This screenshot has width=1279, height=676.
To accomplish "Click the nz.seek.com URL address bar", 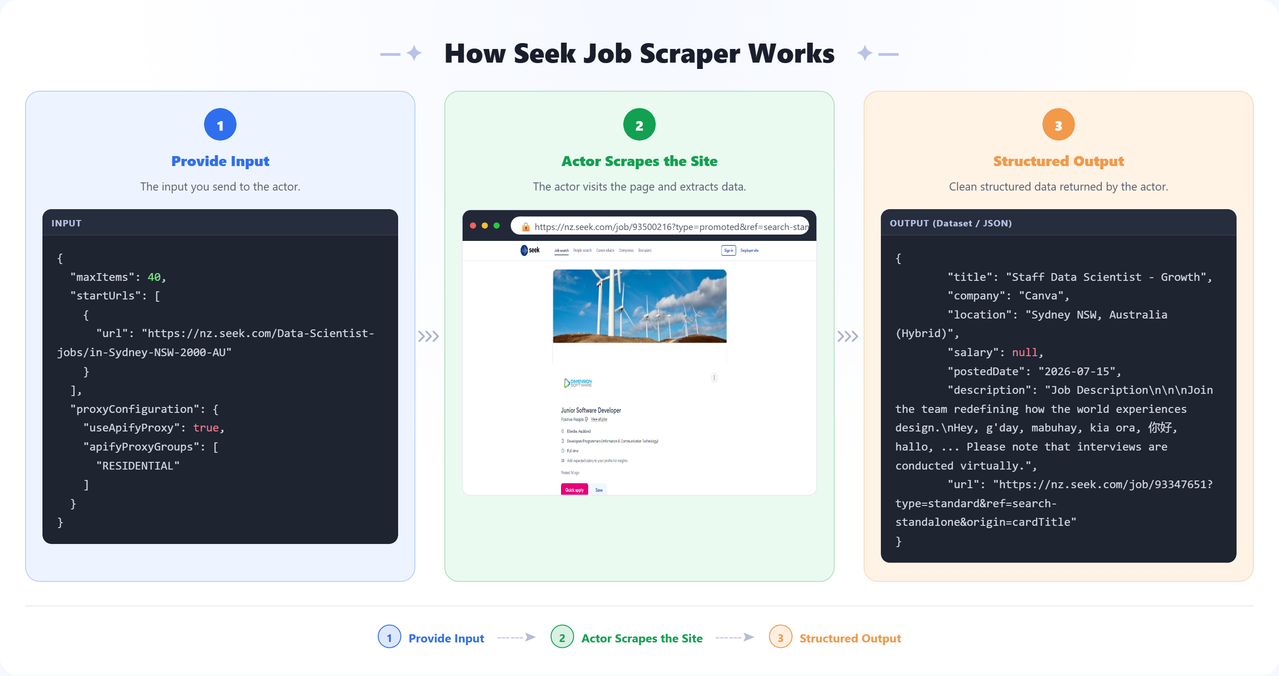I will tap(660, 227).
